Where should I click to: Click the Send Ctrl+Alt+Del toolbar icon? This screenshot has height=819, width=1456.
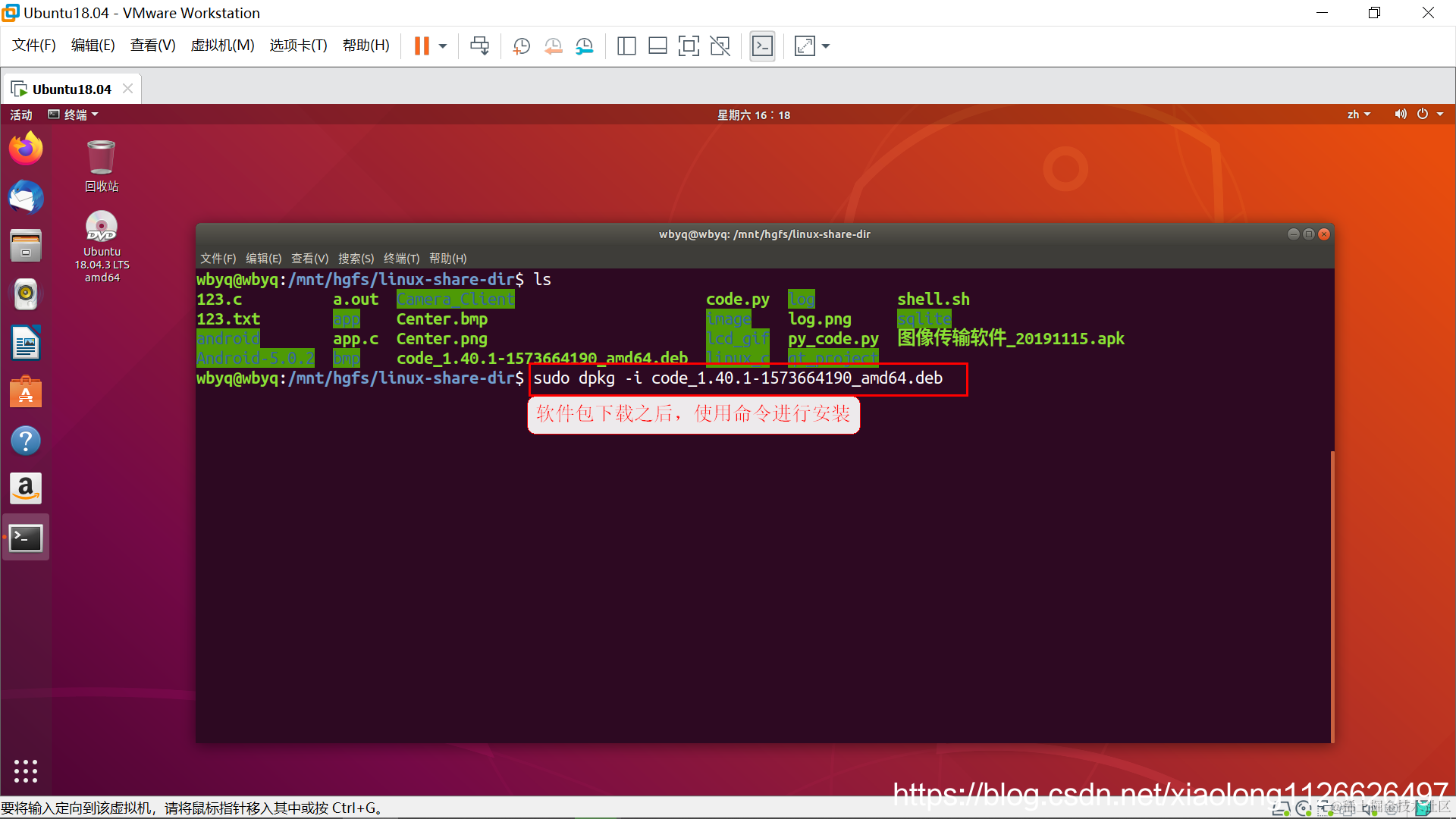pyautogui.click(x=479, y=46)
